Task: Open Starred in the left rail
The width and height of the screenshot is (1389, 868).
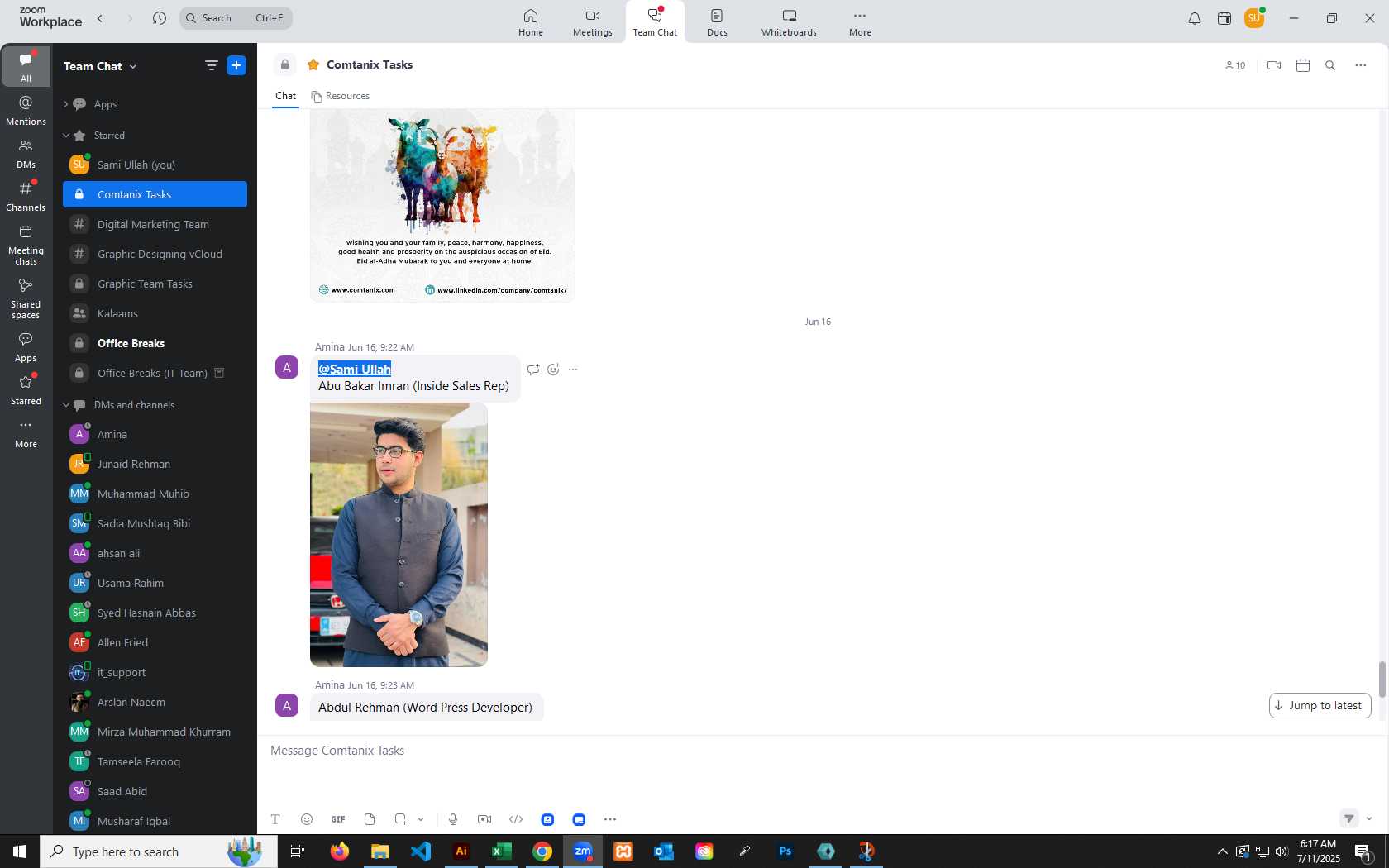Action: [x=26, y=389]
